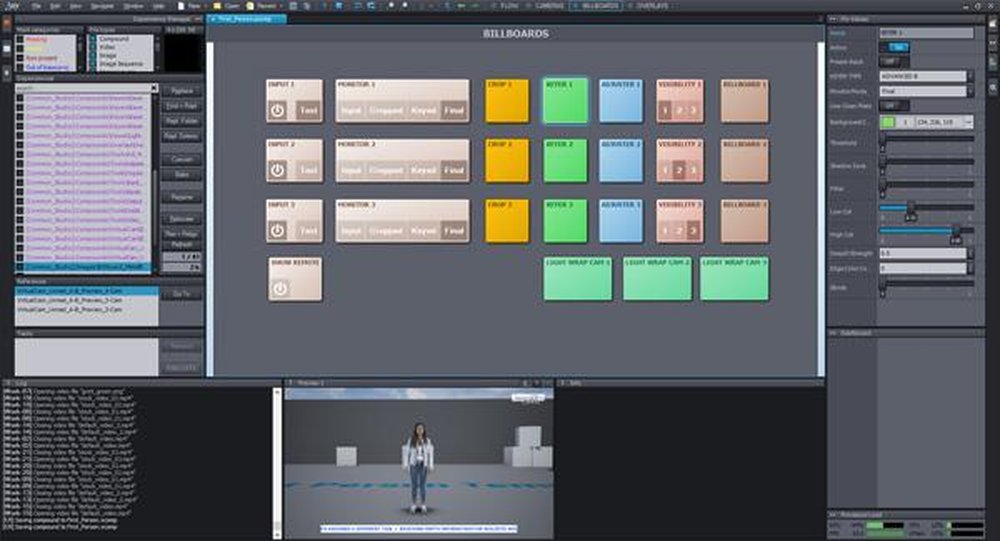Select option 3 in VISIBILITY 2
This screenshot has width=1000, height=541.
point(693,170)
